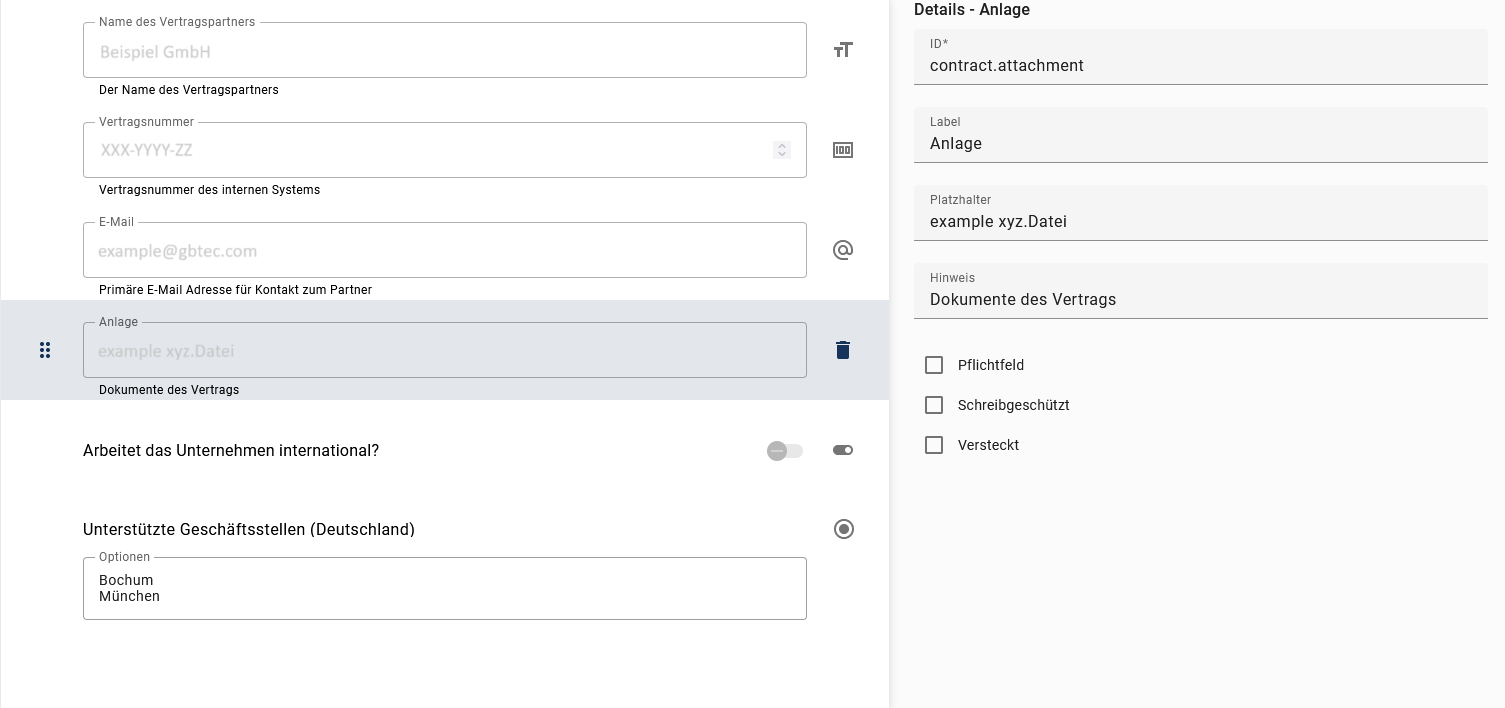Toggle the 'Arbeitet das Unternehmen international?' switch
This screenshot has height=708, width=1505.
[785, 451]
